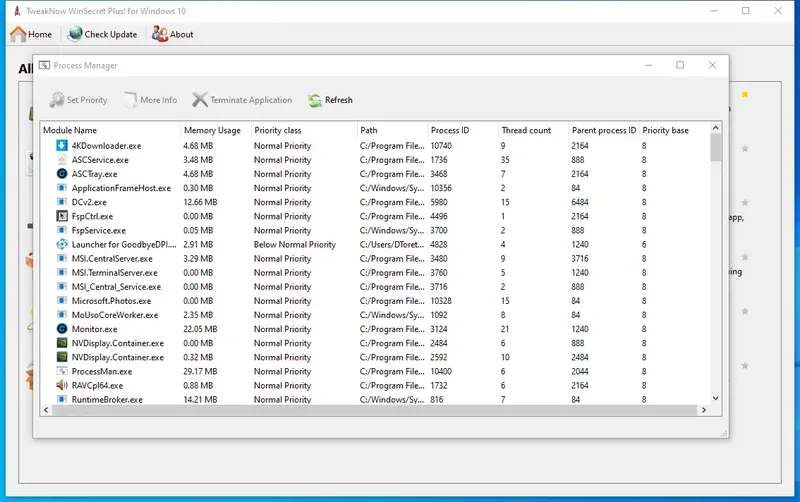
Task: Sort by Thread count column header
Action: 533,130
